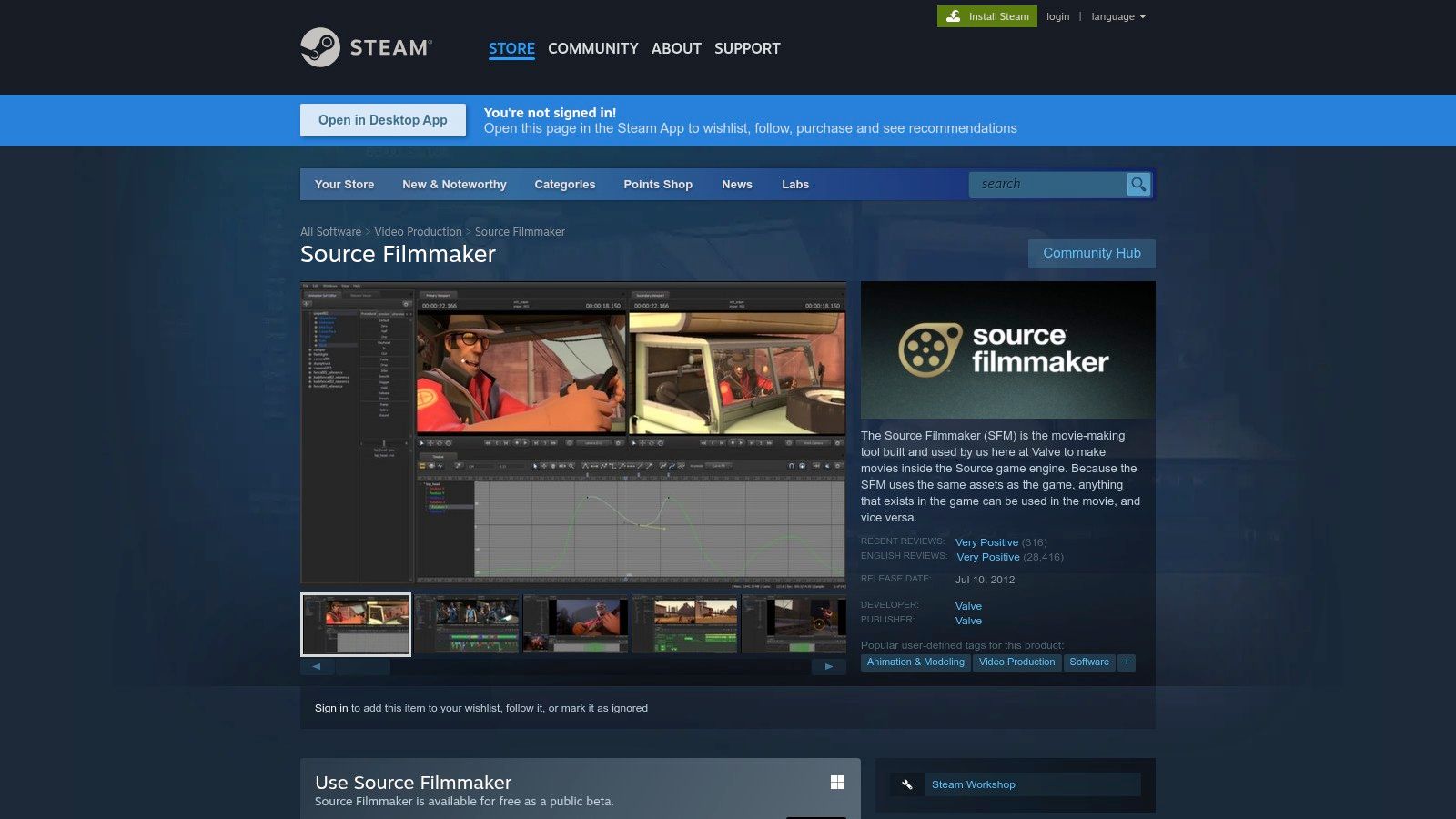Open the Points Shop tab
This screenshot has width=1456, height=819.
(x=658, y=184)
